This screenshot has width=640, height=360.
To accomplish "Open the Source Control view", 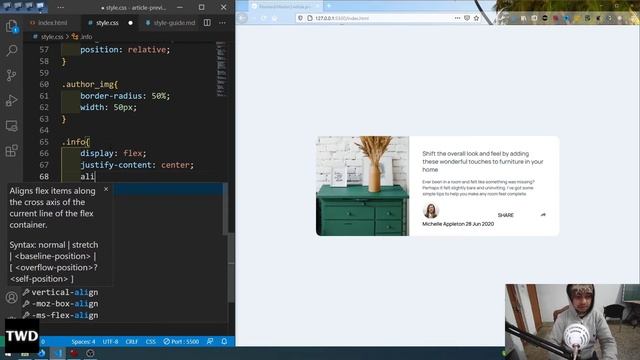I will 11,75.
